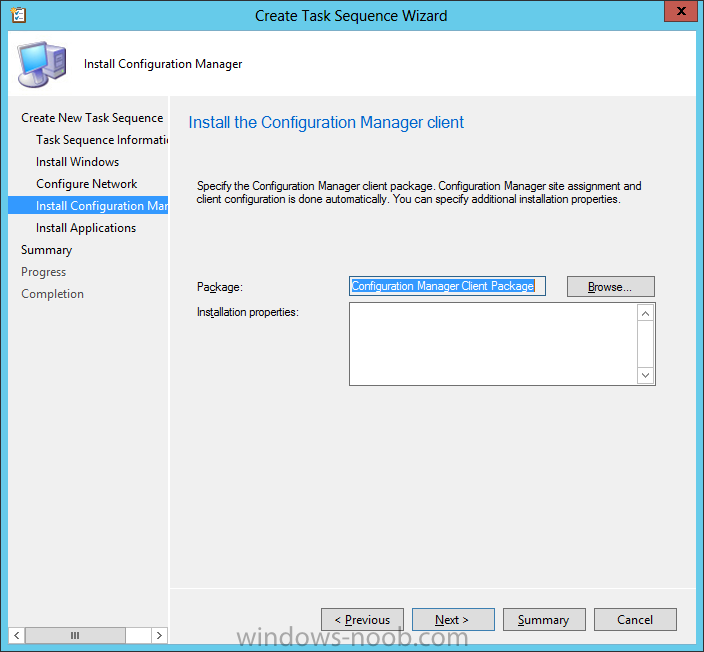
Task: Close the Create Task Sequence Wizard window
Action: click(681, 11)
